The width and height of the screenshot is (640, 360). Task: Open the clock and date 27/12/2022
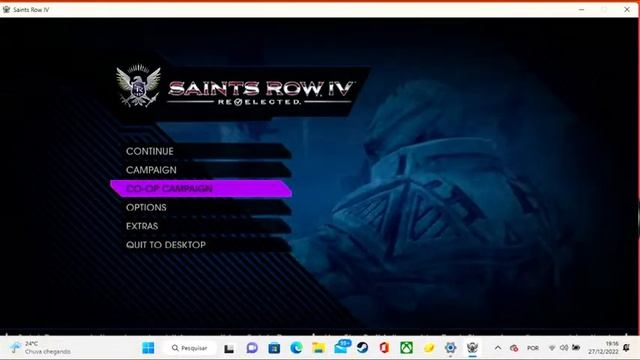(x=603, y=348)
